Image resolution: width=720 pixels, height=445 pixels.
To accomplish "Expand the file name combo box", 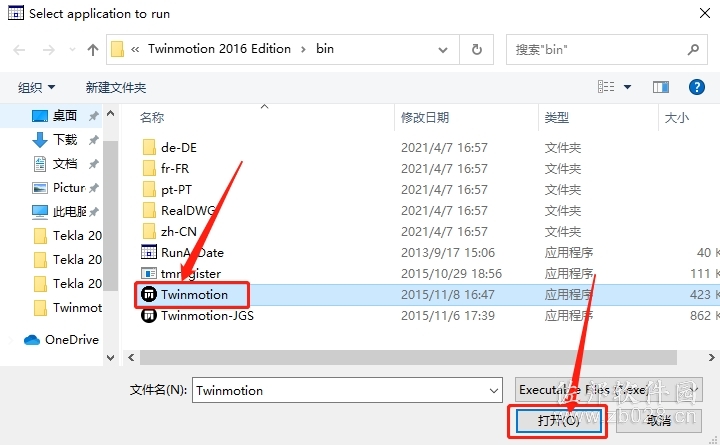I will (x=494, y=390).
